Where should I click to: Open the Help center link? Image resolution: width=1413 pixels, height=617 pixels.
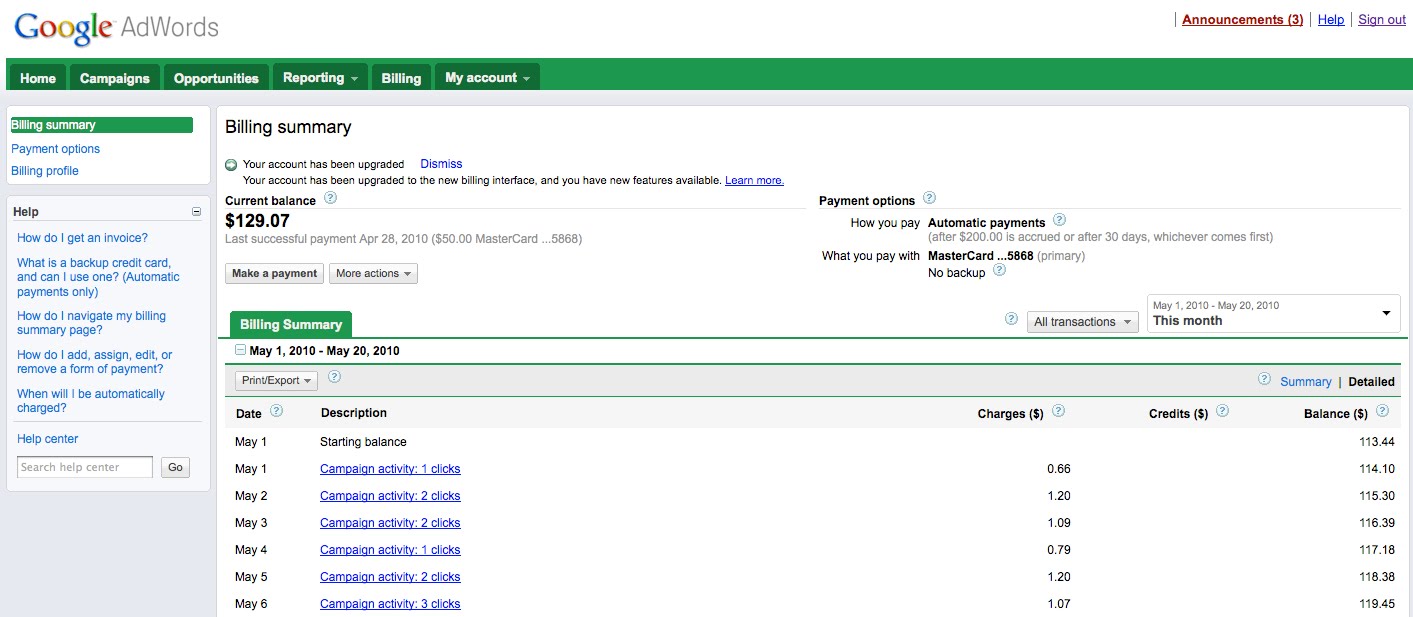pyautogui.click(x=47, y=439)
